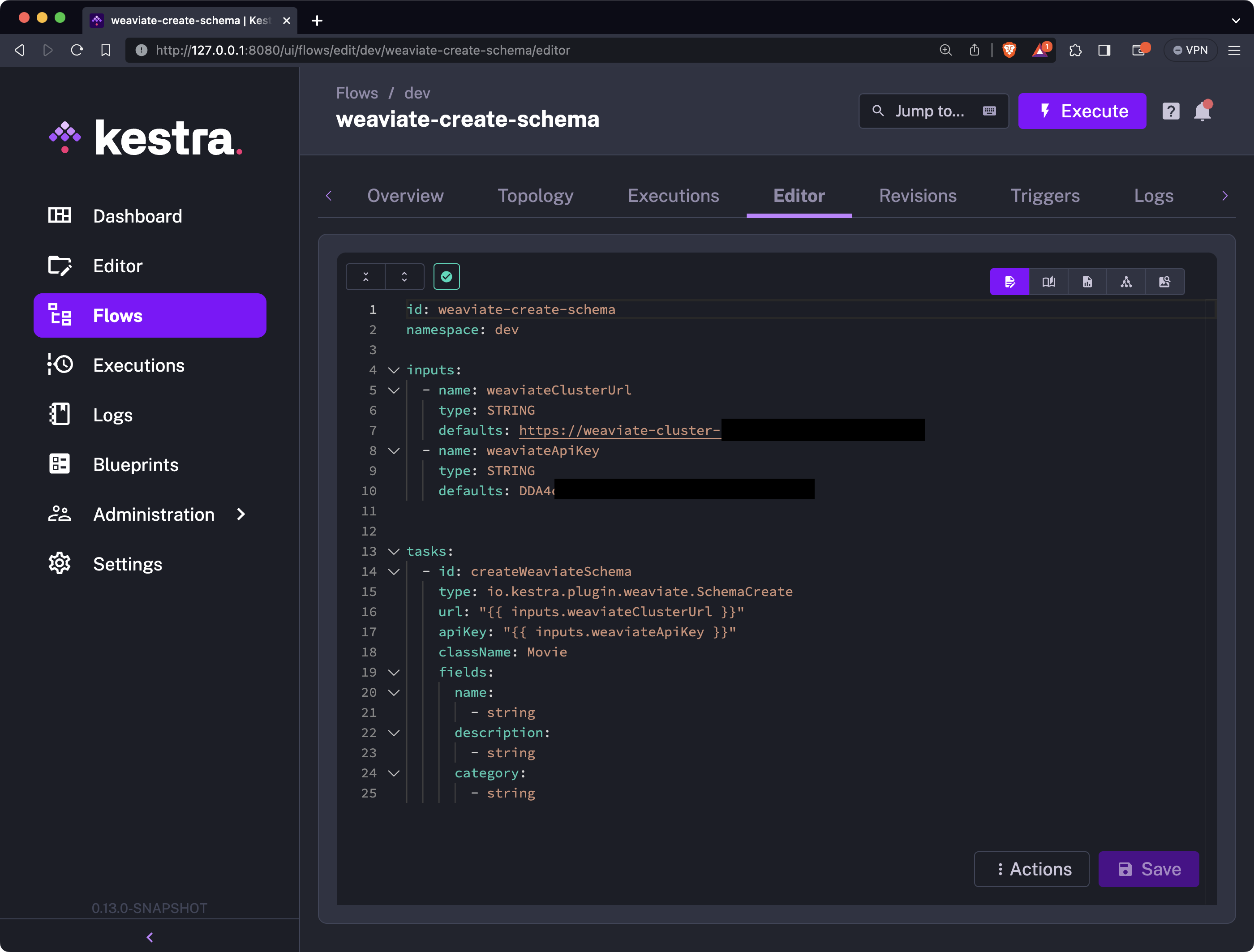Image resolution: width=1254 pixels, height=952 pixels.
Task: Collapse the inputs block at line 4
Action: point(394,370)
